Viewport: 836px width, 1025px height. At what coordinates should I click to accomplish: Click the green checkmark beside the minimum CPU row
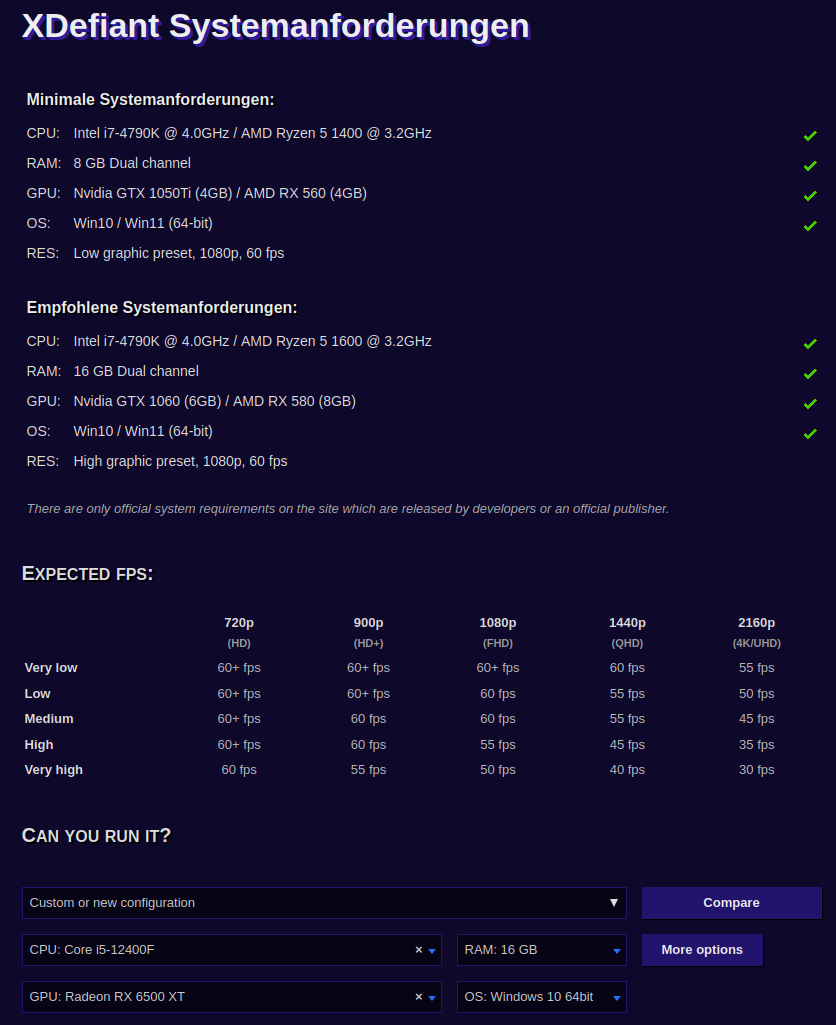(810, 135)
